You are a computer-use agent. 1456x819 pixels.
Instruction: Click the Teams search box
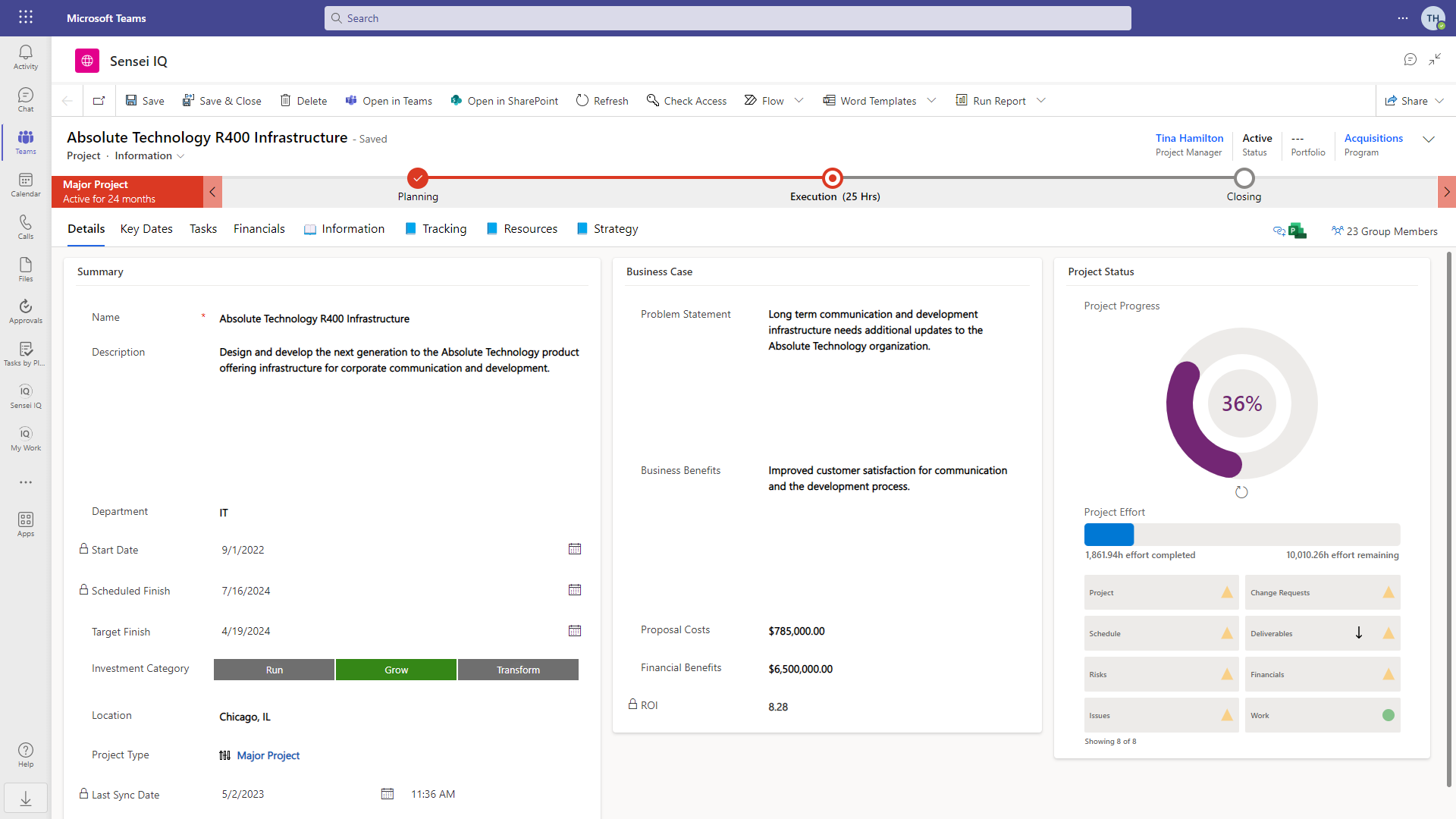[x=728, y=18]
